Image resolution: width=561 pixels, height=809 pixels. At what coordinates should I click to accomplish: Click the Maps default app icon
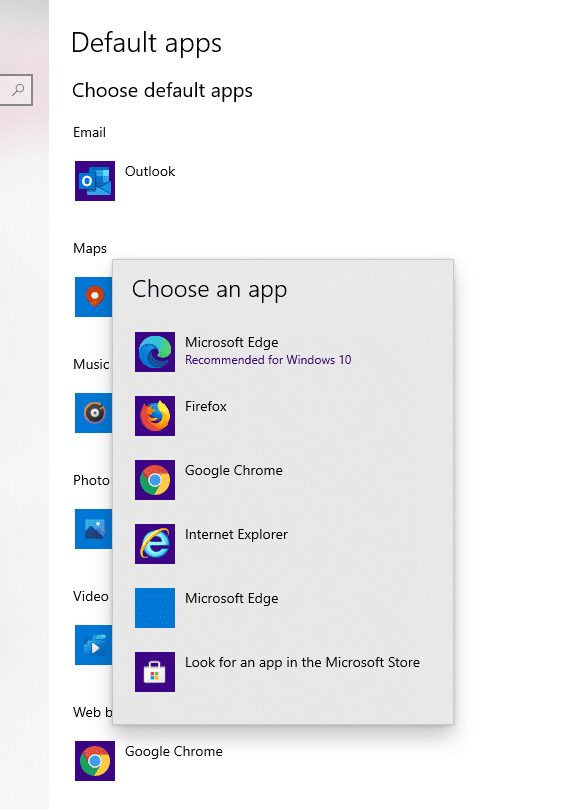tap(93, 297)
